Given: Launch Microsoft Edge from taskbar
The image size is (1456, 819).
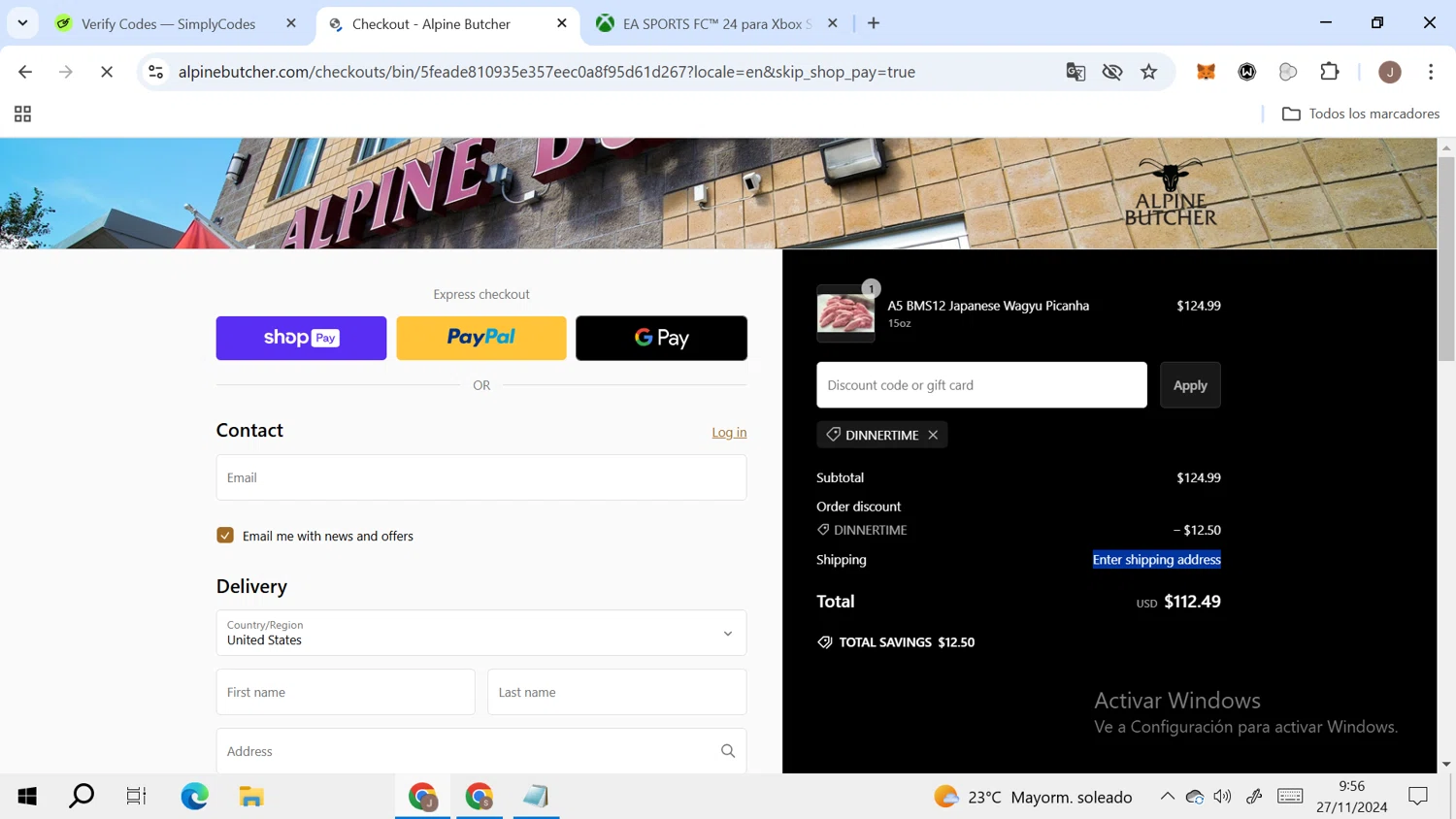Looking at the screenshot, I should click(x=194, y=797).
